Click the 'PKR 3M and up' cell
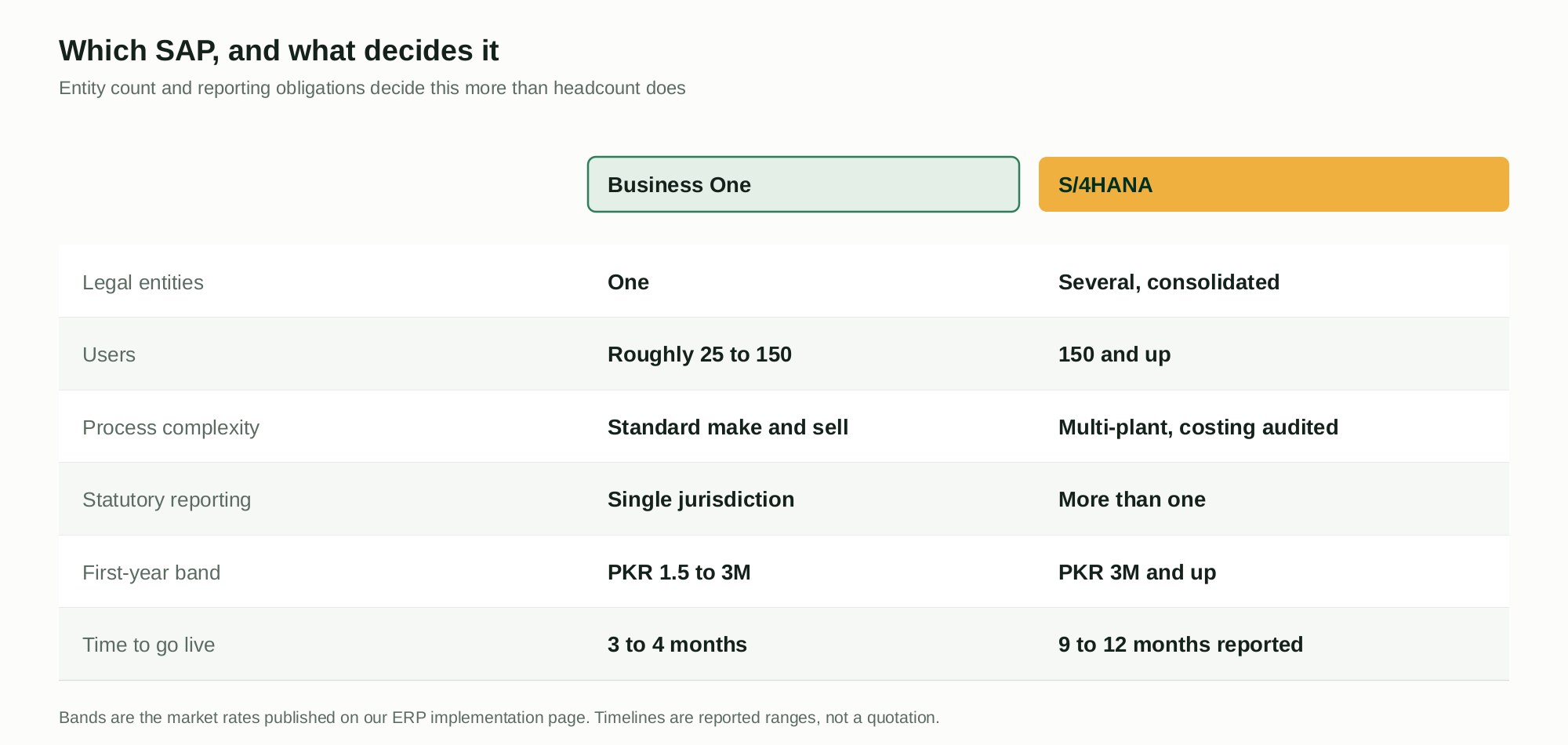Viewport: 1568px width, 745px height. [1138, 572]
